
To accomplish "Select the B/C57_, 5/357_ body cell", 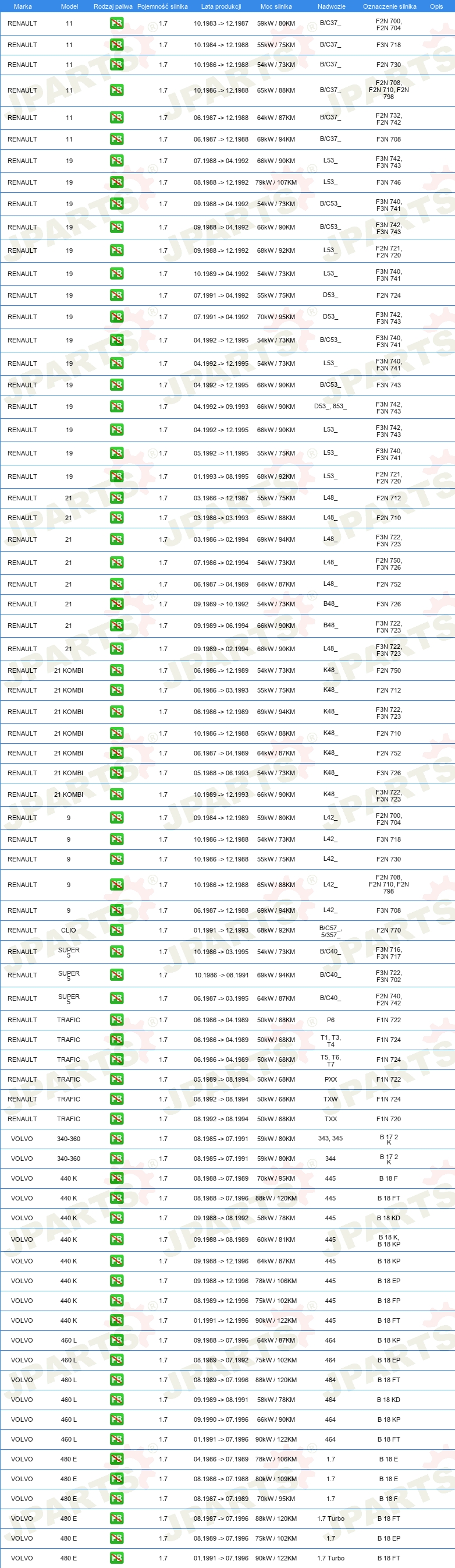I will [x=330, y=931].
